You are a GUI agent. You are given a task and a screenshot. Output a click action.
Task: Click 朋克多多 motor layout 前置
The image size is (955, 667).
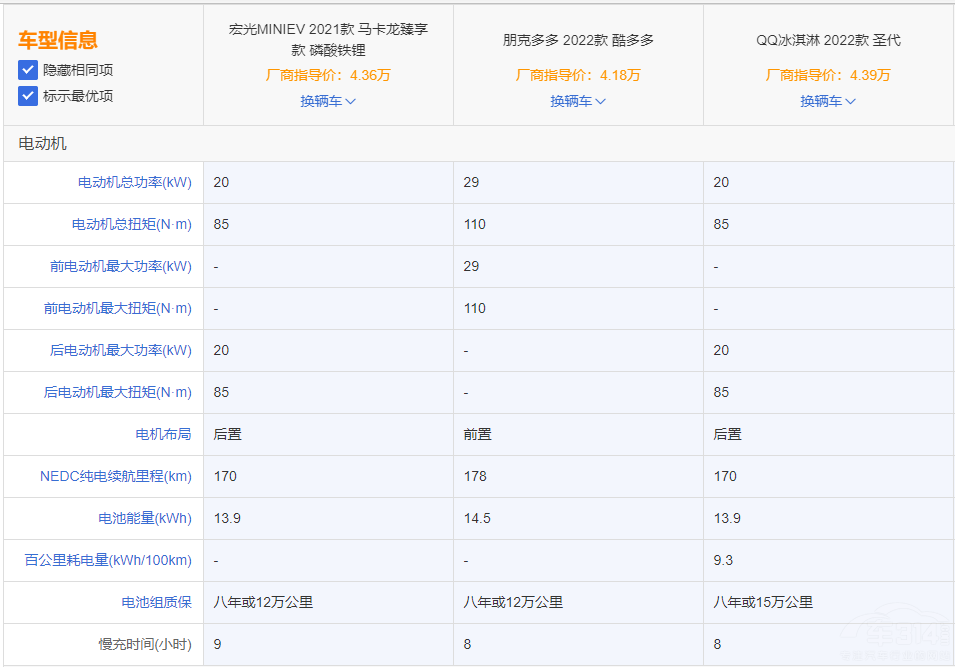(x=478, y=434)
